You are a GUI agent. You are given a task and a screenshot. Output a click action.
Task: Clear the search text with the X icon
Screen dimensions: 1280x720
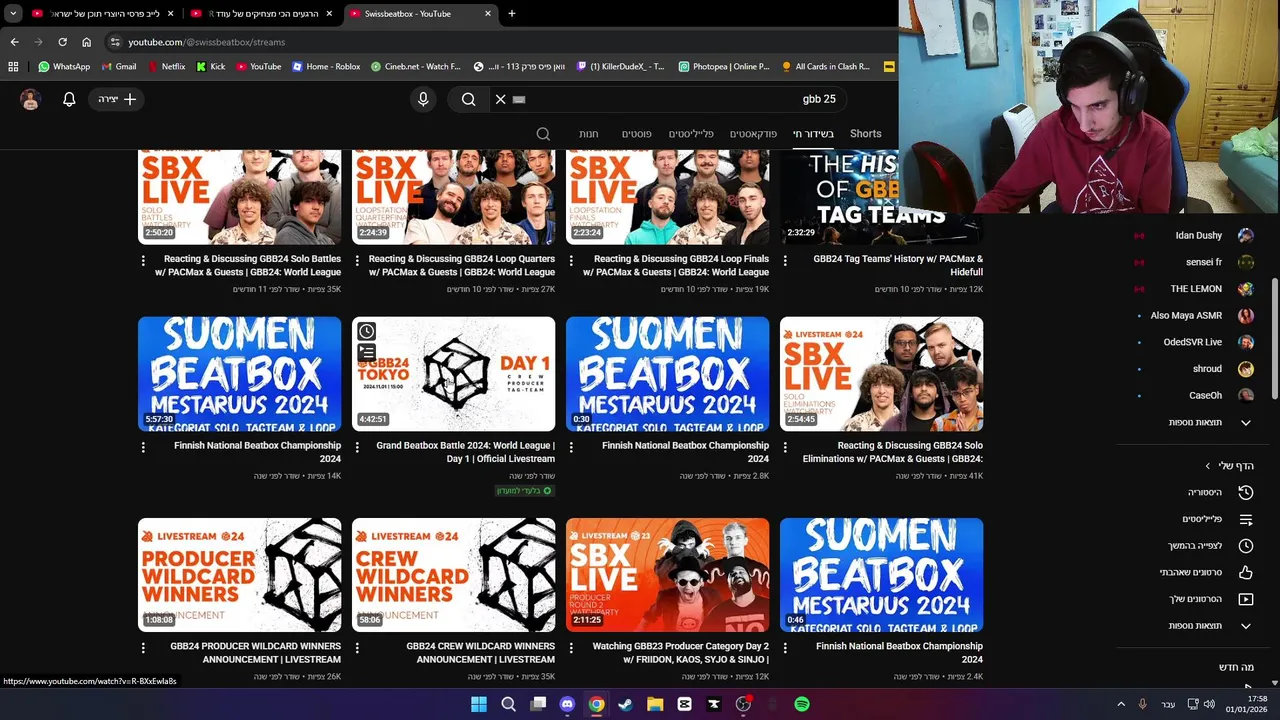pyautogui.click(x=501, y=99)
